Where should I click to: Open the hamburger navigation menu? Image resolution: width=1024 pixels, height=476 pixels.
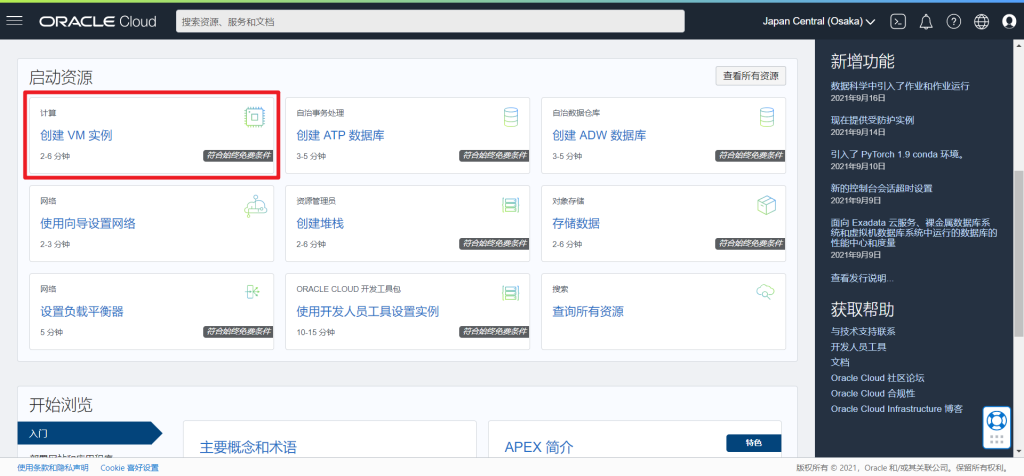(x=14, y=21)
